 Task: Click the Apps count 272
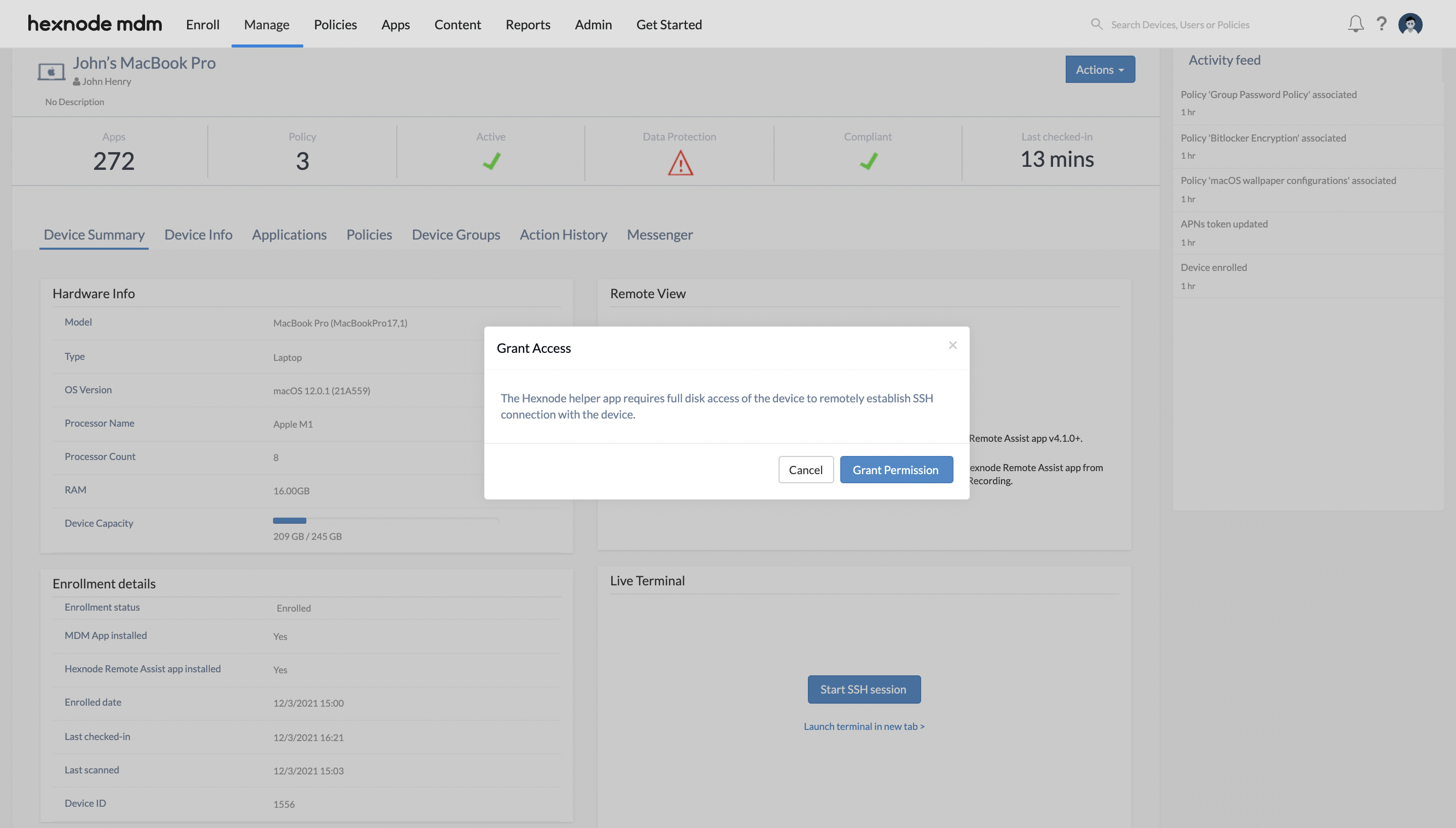tap(114, 161)
